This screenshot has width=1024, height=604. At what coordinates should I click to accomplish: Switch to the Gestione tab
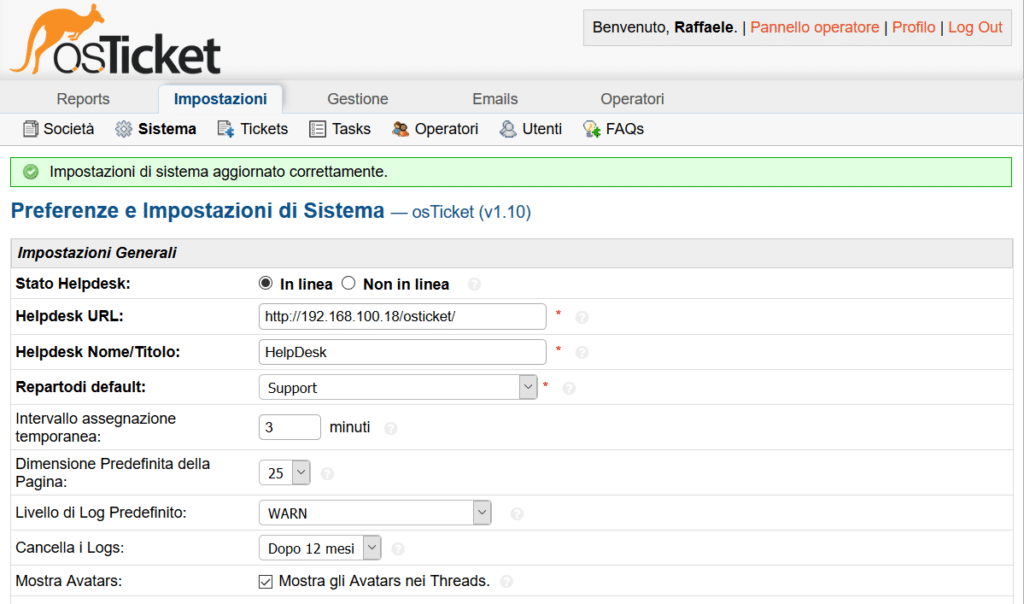coord(357,99)
